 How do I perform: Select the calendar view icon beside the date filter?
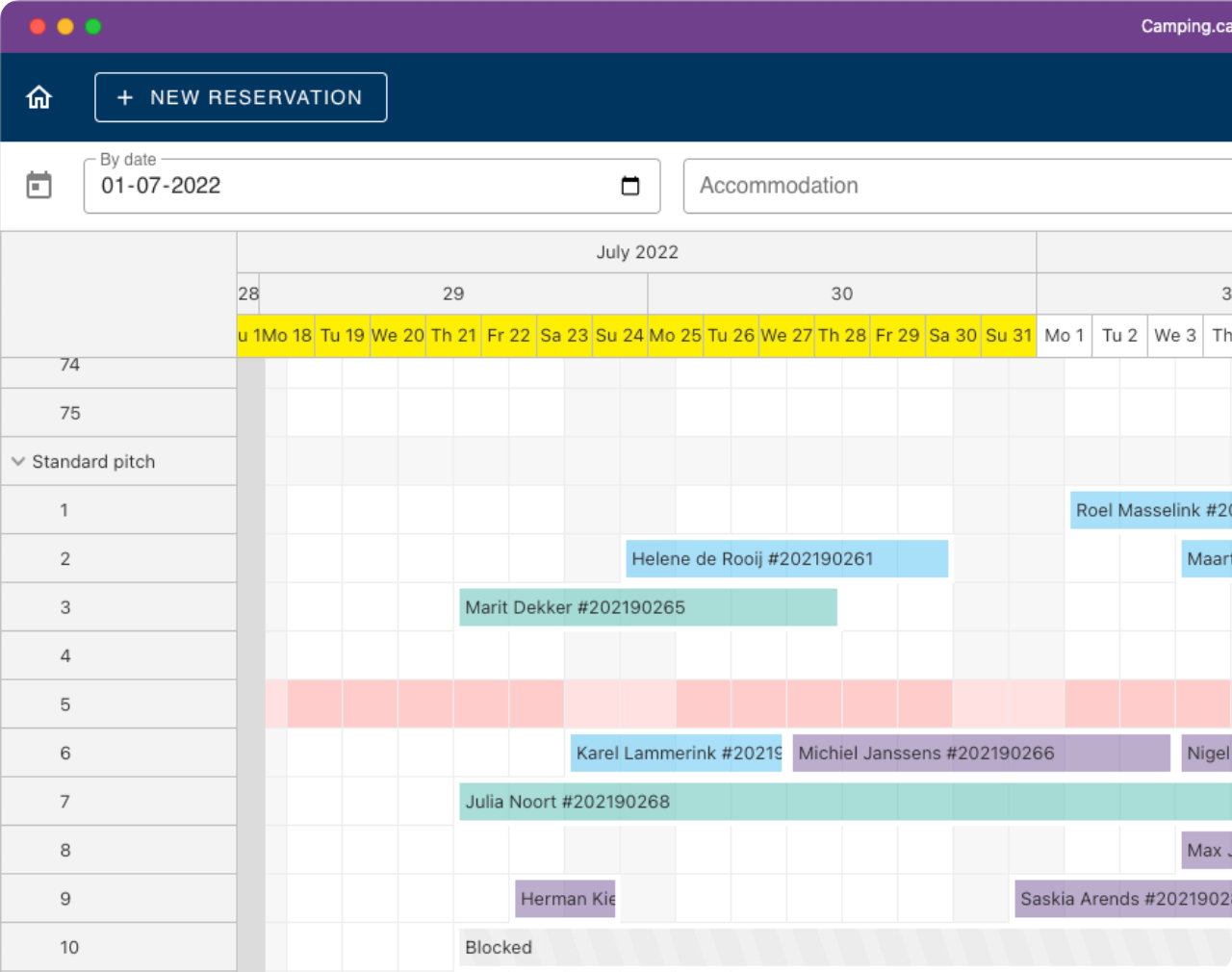click(38, 185)
